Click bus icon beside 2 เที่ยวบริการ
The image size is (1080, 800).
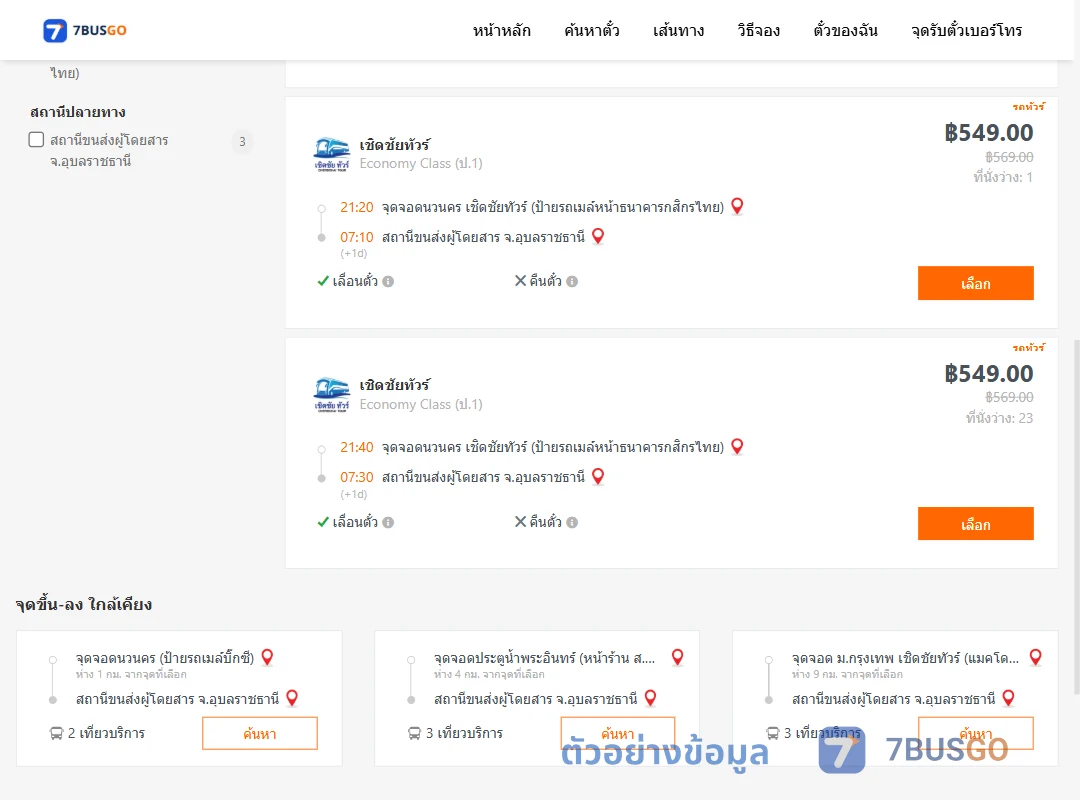[56, 733]
